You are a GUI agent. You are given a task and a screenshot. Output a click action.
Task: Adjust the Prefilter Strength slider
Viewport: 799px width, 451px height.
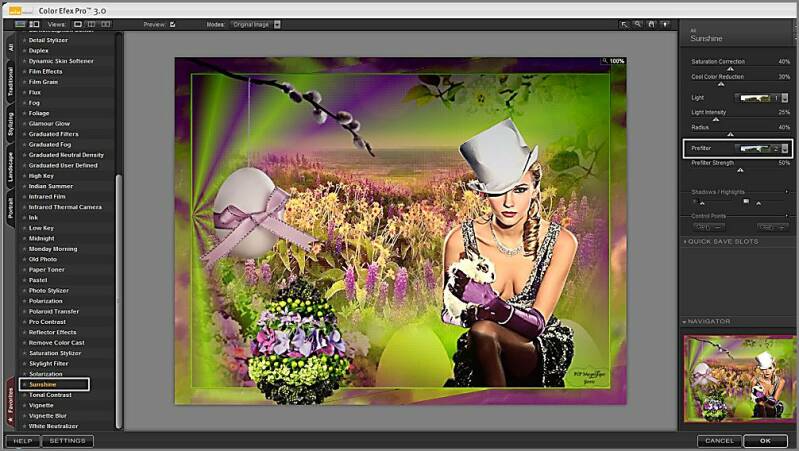[740, 170]
